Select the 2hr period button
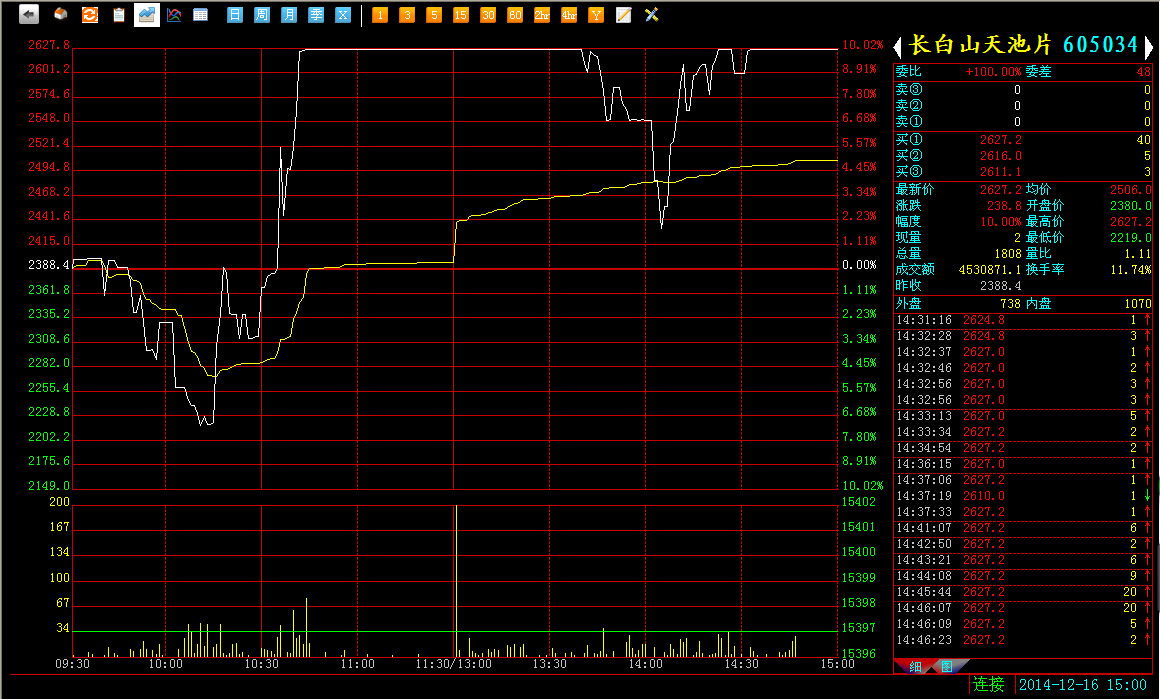This screenshot has width=1160, height=699. click(542, 15)
